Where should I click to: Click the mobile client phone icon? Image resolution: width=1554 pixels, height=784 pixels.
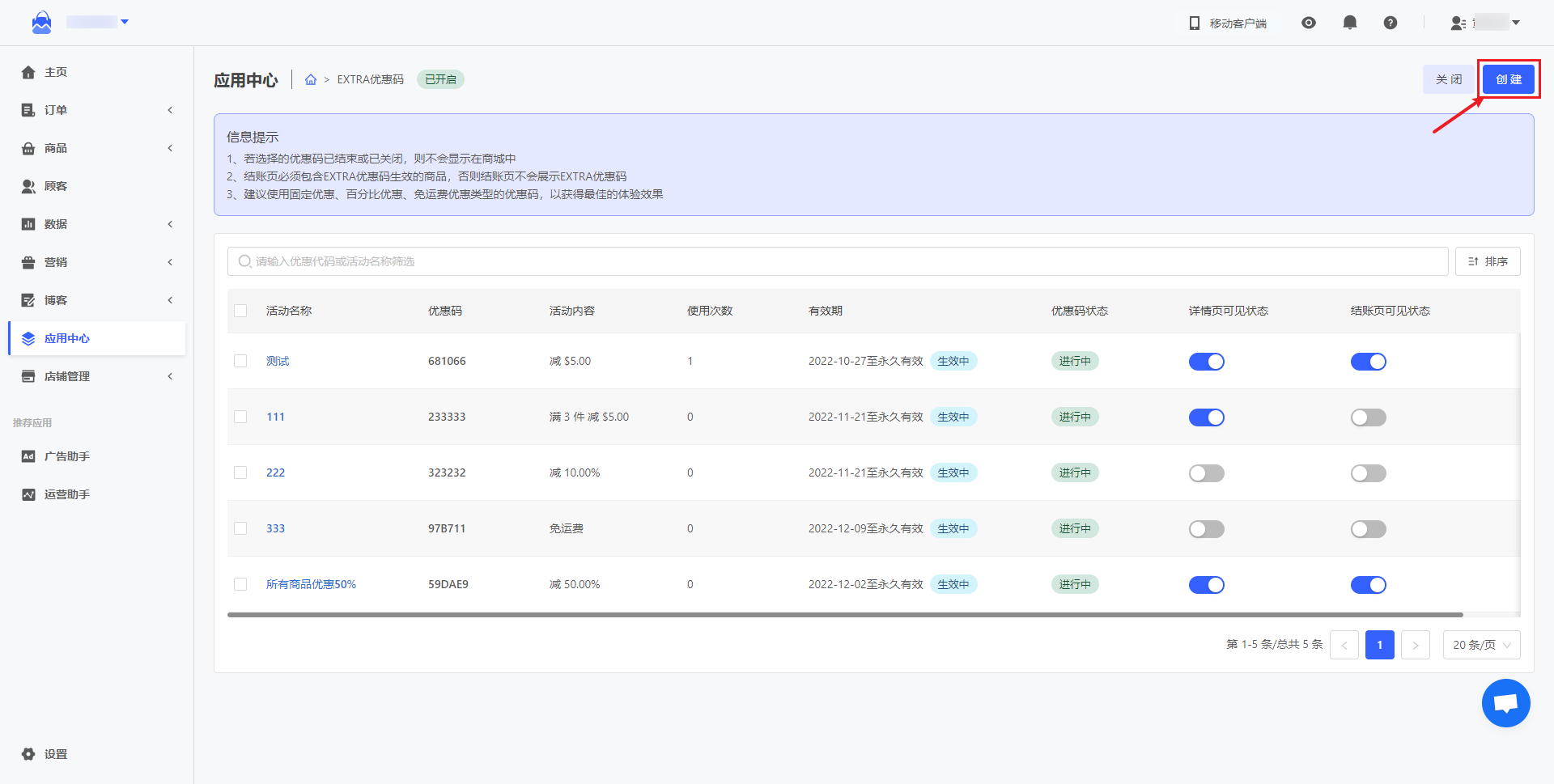1195,23
